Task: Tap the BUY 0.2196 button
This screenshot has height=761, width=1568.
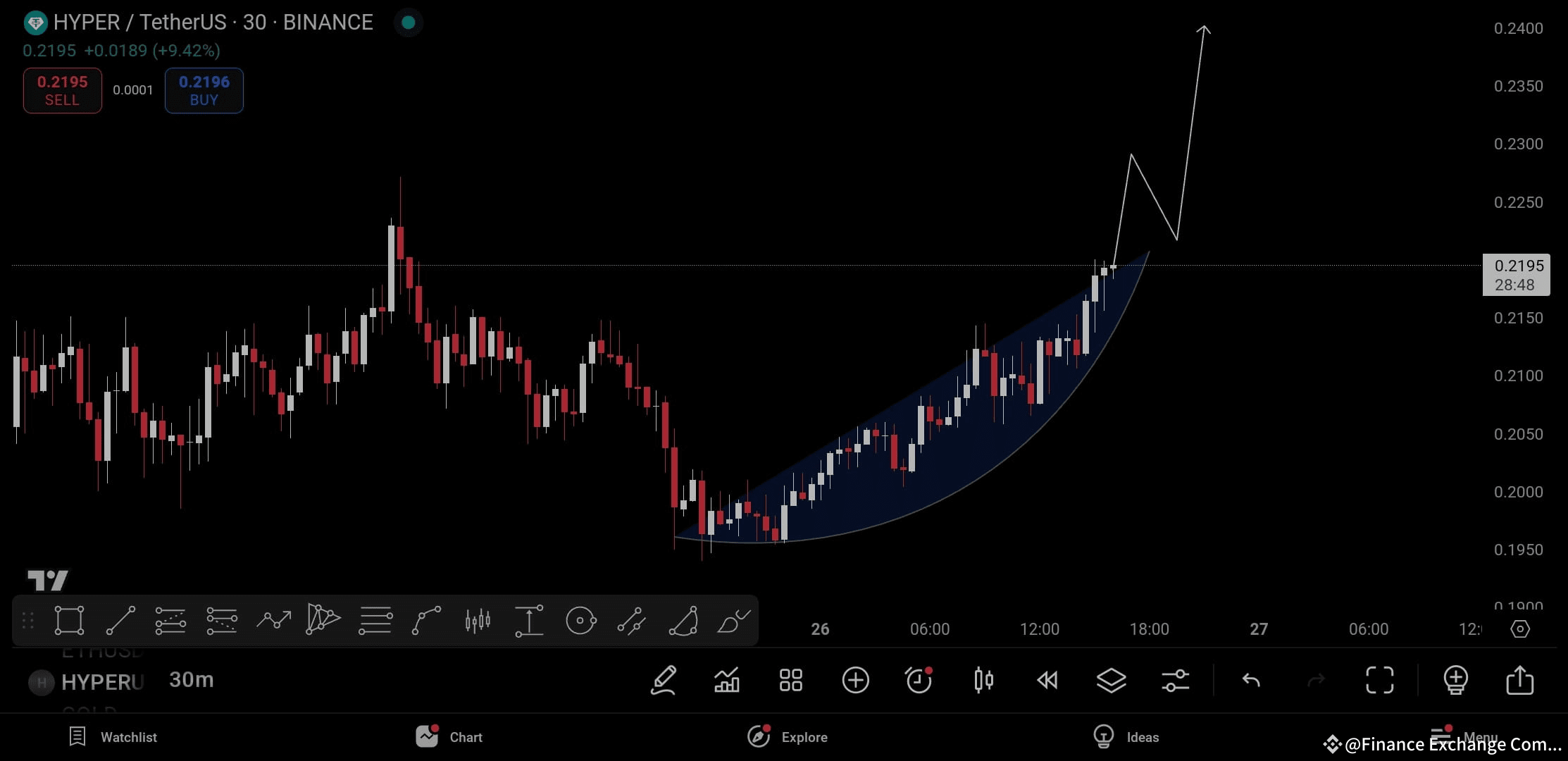Action: pos(204,90)
